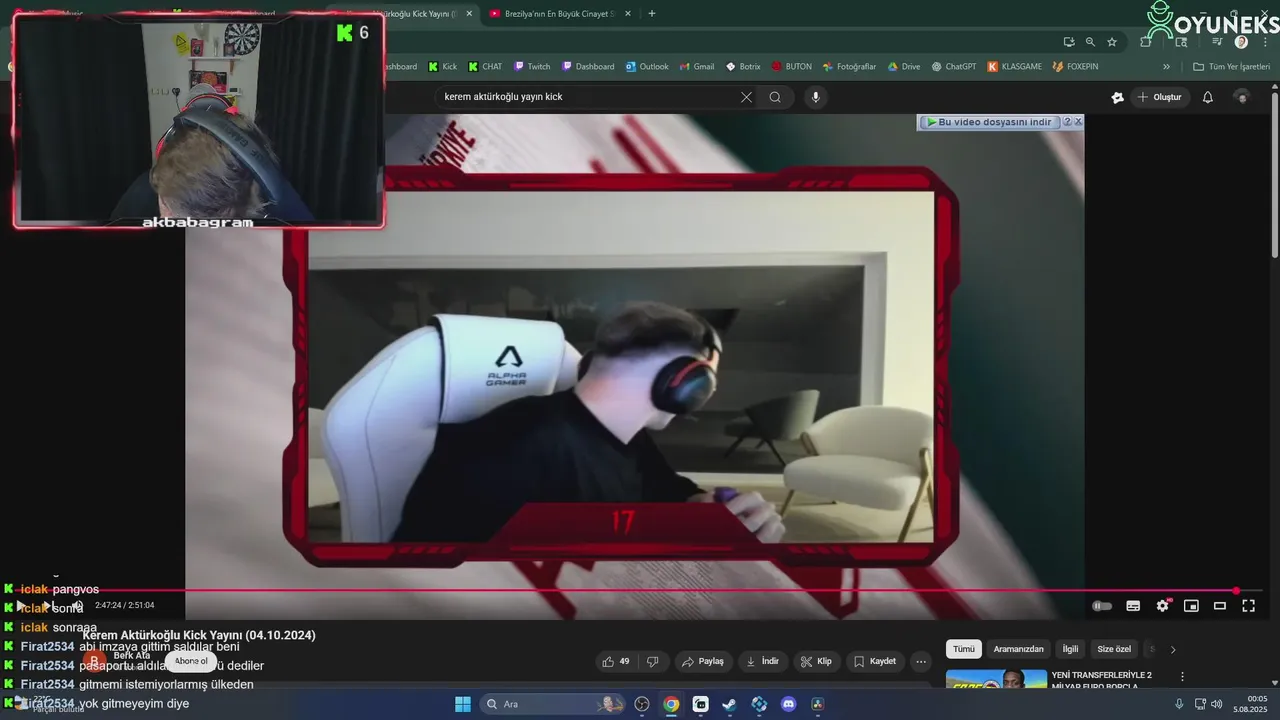The height and width of the screenshot is (720, 1280).
Task: Click the taskbar Ara search box
Action: 551,704
